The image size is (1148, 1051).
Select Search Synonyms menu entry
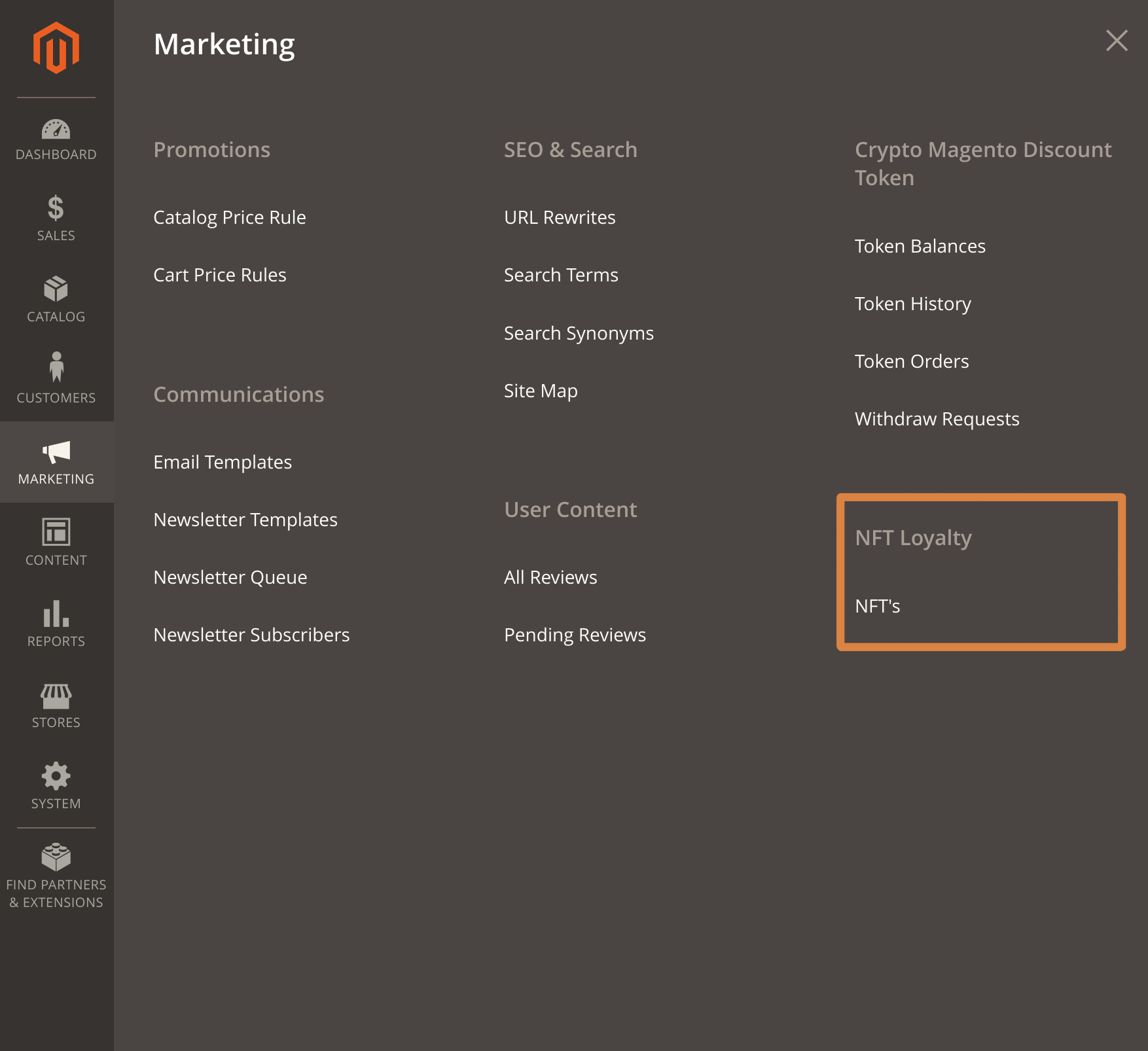click(579, 333)
